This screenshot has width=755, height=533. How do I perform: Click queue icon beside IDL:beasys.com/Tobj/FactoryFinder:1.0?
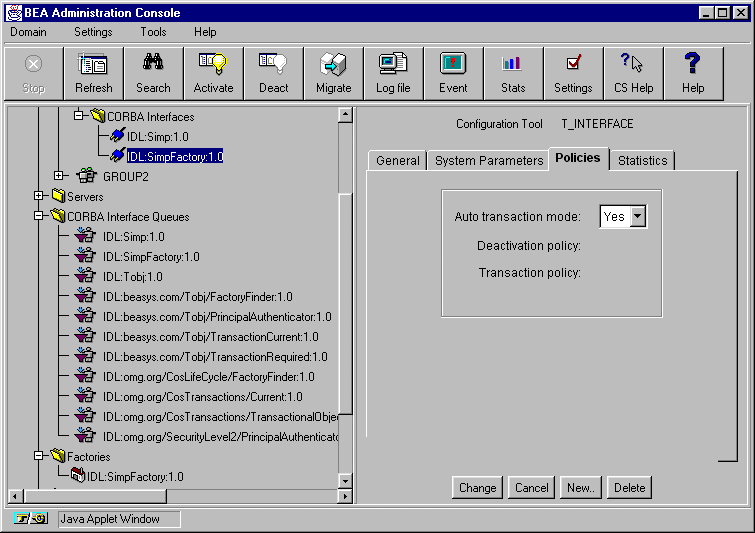85,296
